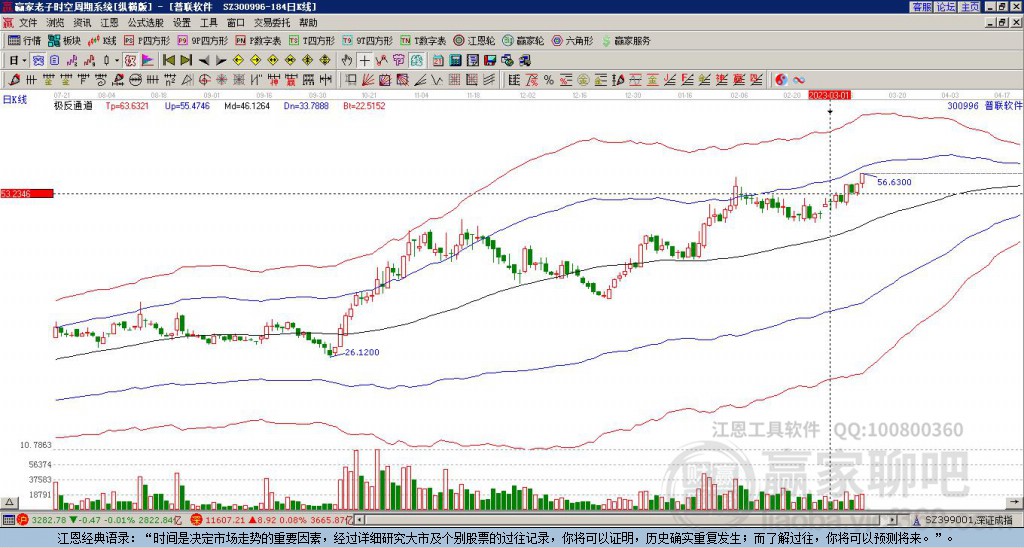The image size is (1024, 548).
Task: Click the up-triangle button at bottom-left
Action: pyautogui.click(x=9, y=502)
